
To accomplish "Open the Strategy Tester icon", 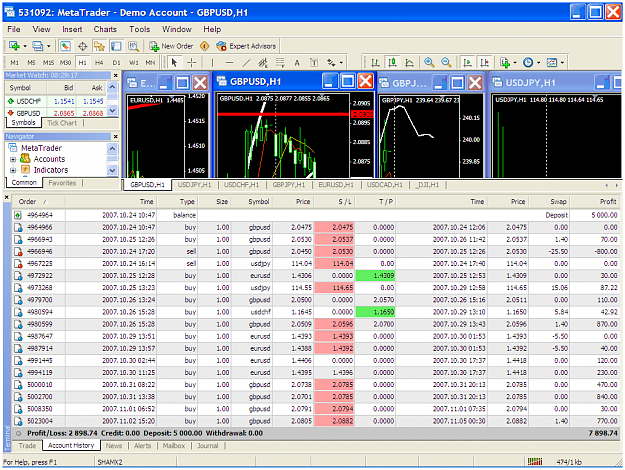I will coord(133,46).
